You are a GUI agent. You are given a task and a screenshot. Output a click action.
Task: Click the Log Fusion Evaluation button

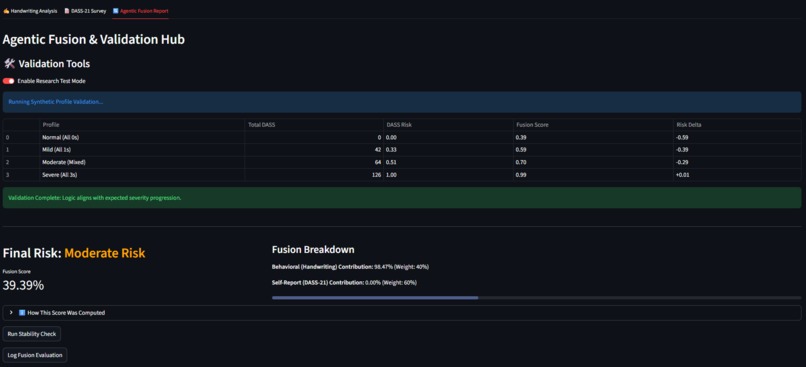(x=35, y=355)
